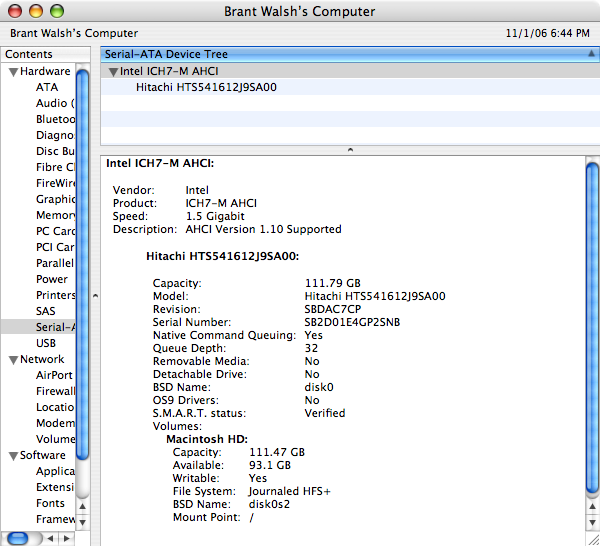The height and width of the screenshot is (546, 600).
Task: Click the capacity value 111.79 GB
Action: (333, 283)
